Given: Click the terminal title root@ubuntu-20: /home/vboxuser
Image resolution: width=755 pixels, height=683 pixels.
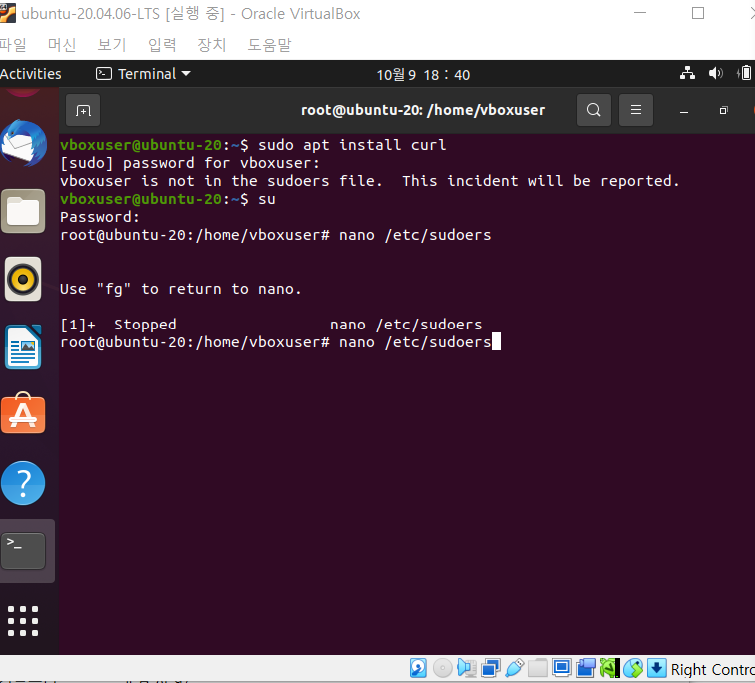Looking at the screenshot, I should [x=423, y=110].
